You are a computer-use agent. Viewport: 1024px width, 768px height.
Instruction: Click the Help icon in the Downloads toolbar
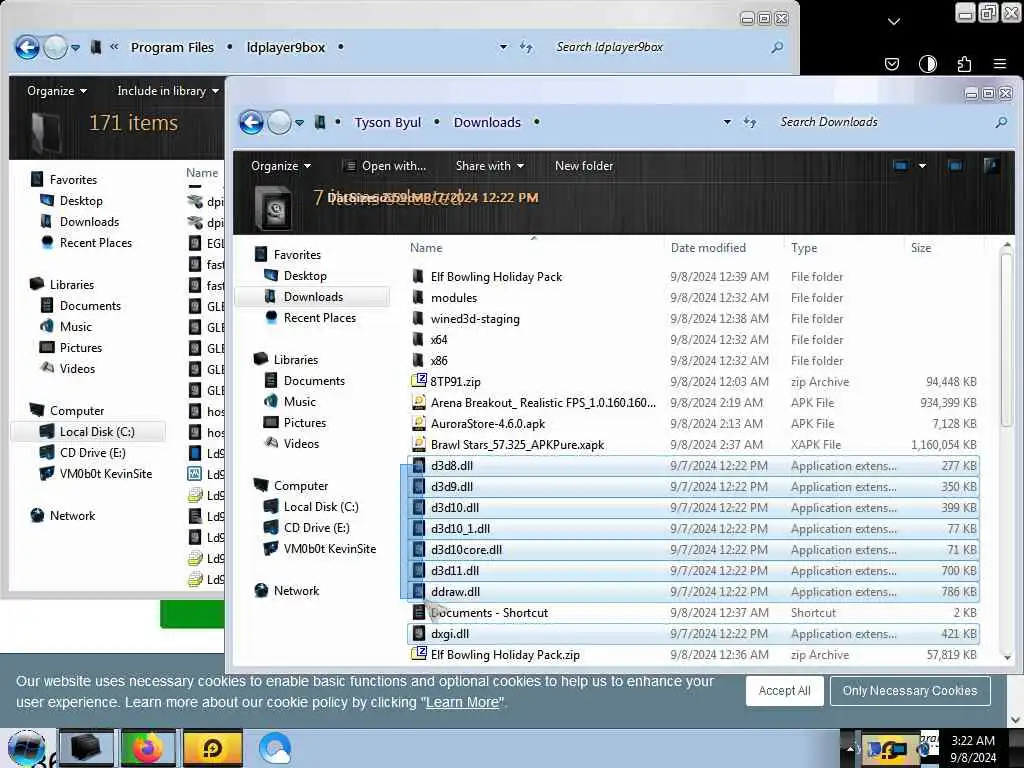991,166
